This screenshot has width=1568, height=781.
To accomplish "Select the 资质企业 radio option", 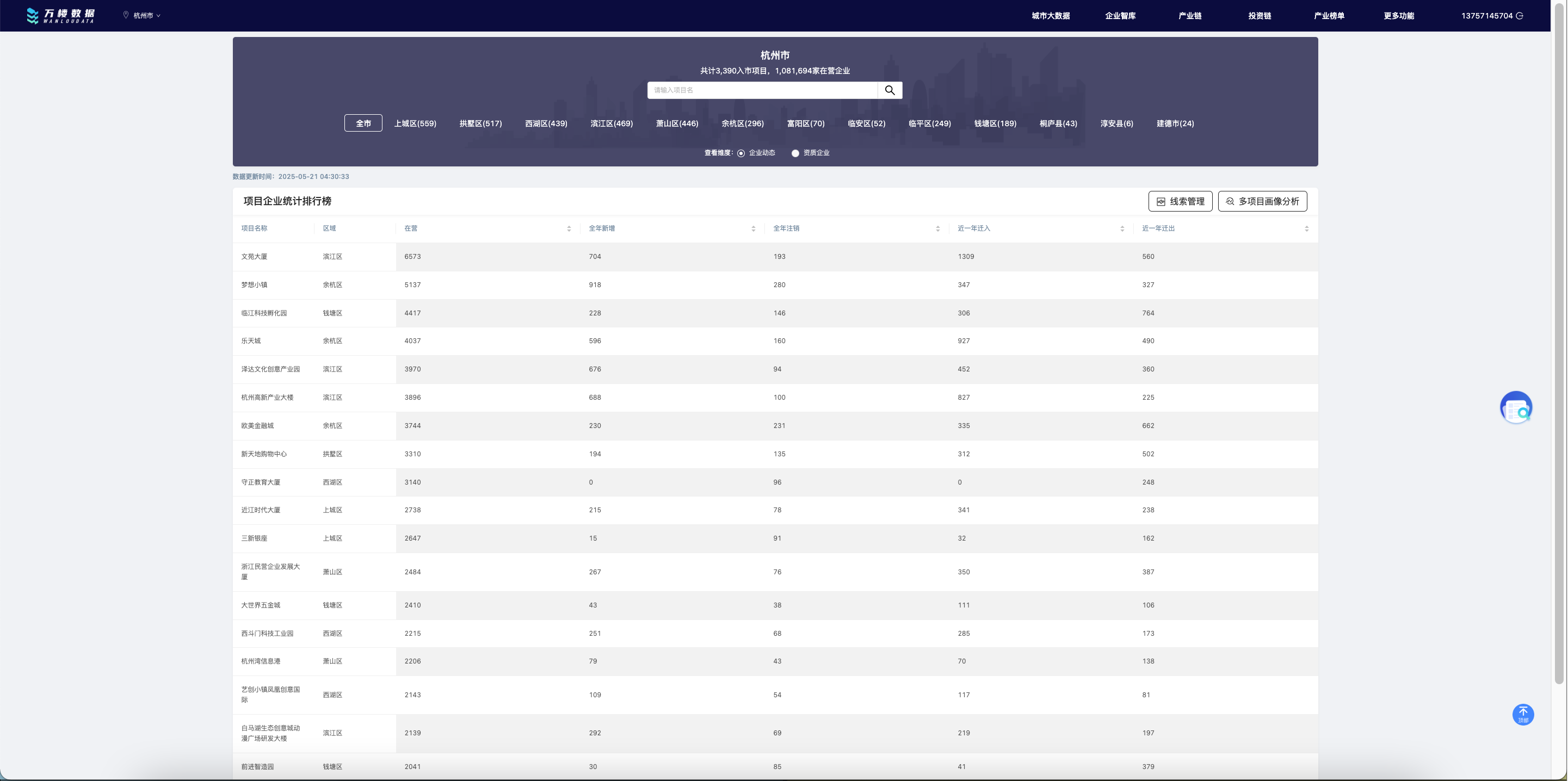I will [795, 153].
